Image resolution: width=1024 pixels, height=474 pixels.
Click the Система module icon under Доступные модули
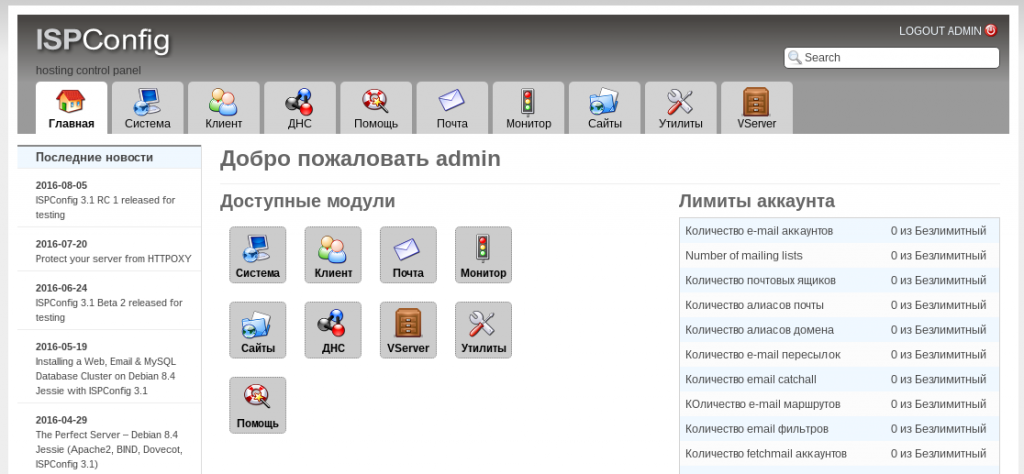[257, 255]
